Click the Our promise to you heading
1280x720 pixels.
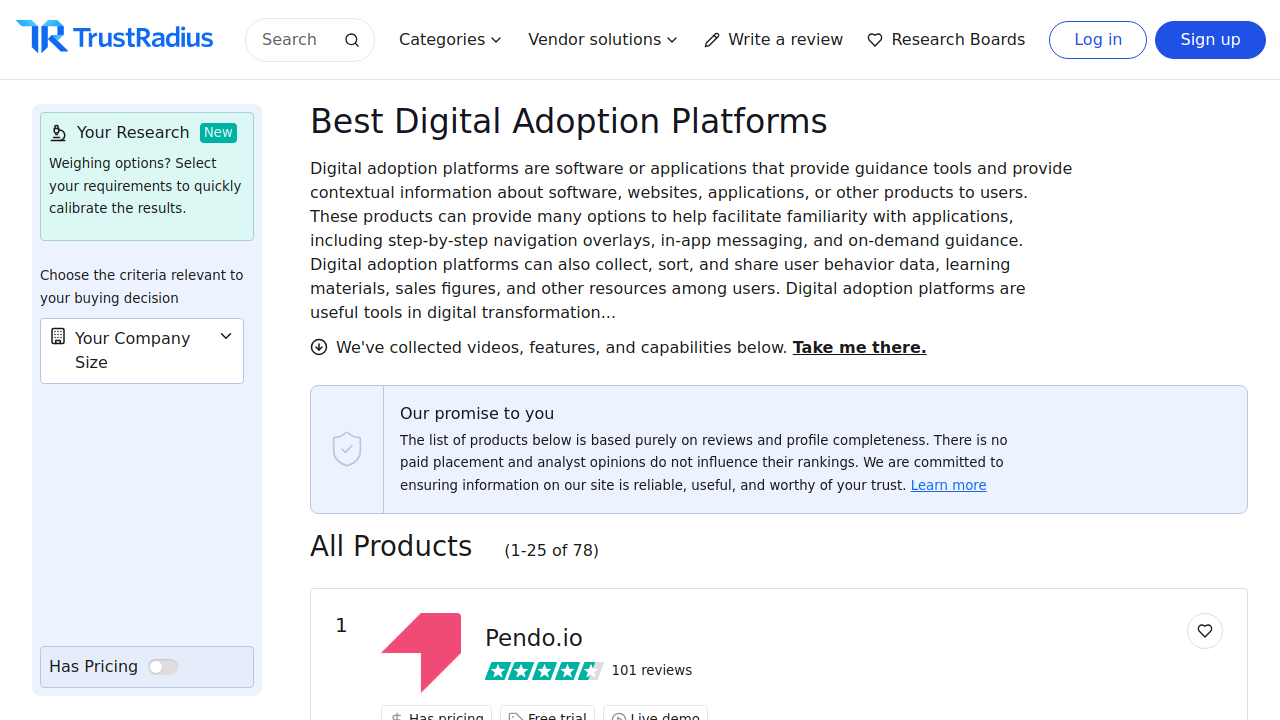(x=477, y=413)
